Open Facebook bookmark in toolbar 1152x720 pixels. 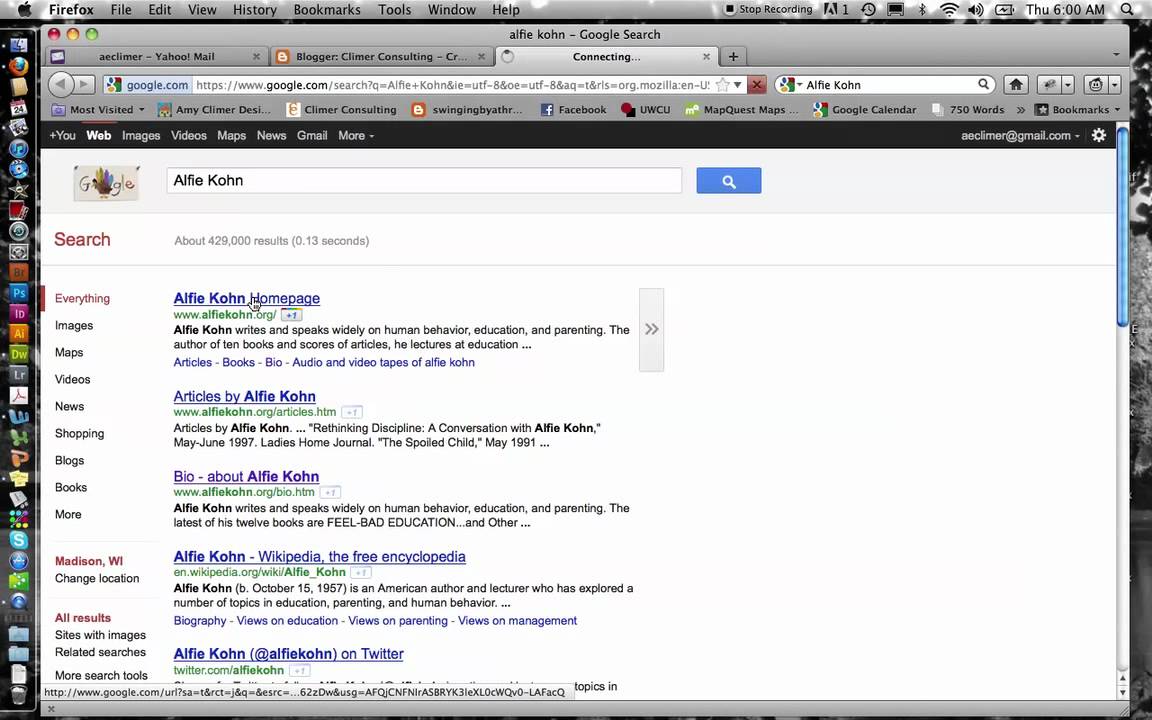click(x=574, y=109)
